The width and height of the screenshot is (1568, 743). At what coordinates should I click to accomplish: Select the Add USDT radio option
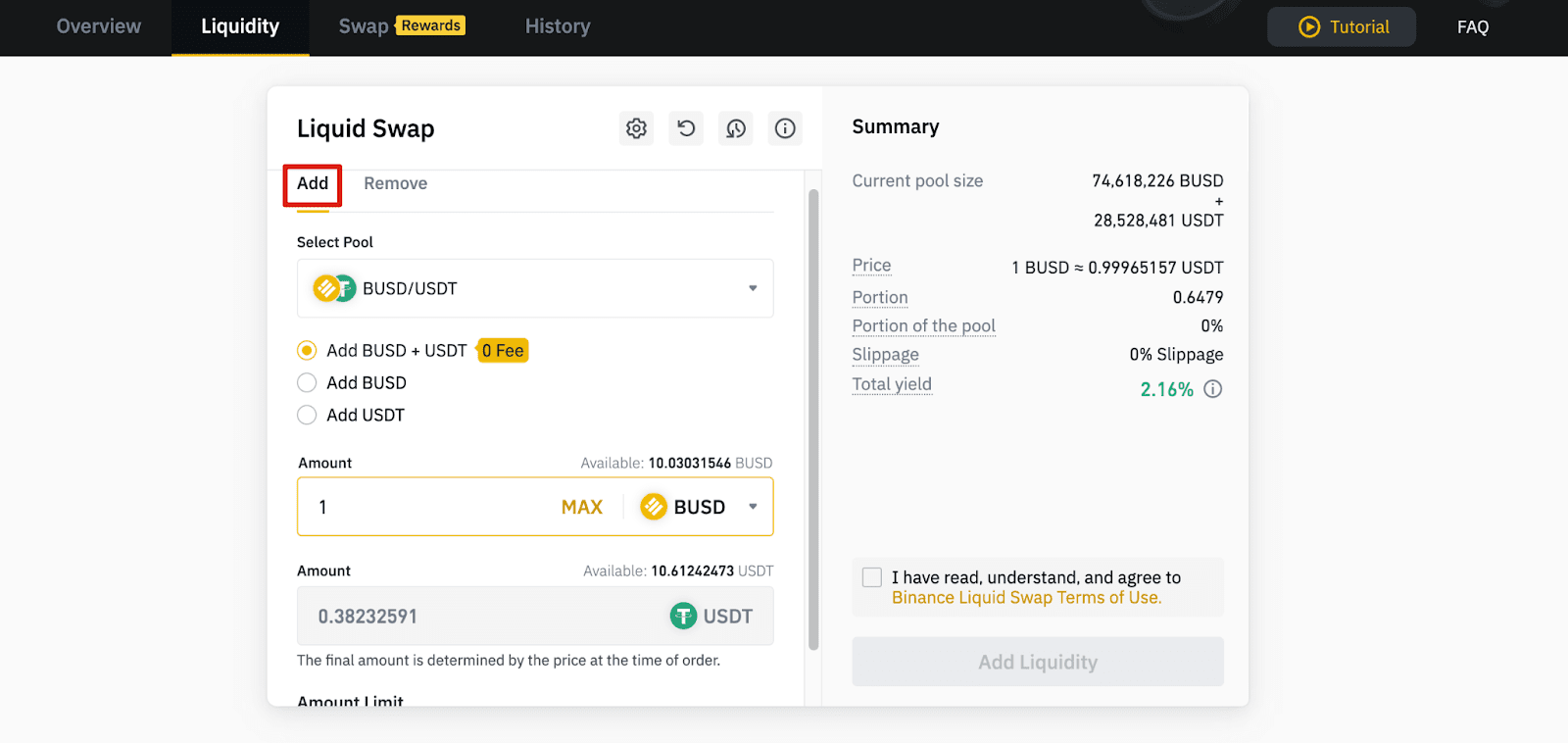click(x=307, y=415)
